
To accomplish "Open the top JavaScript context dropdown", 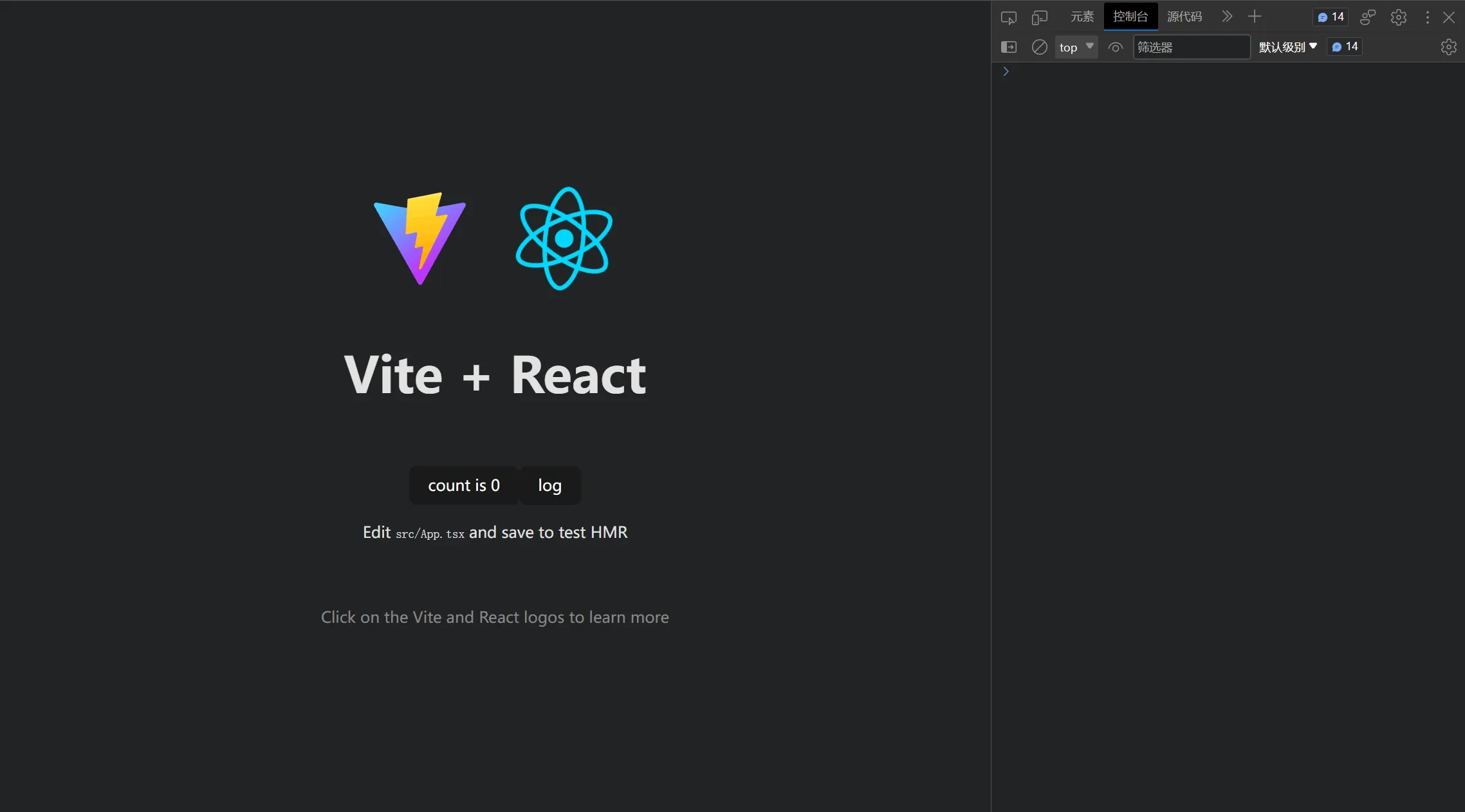I will coord(1076,47).
